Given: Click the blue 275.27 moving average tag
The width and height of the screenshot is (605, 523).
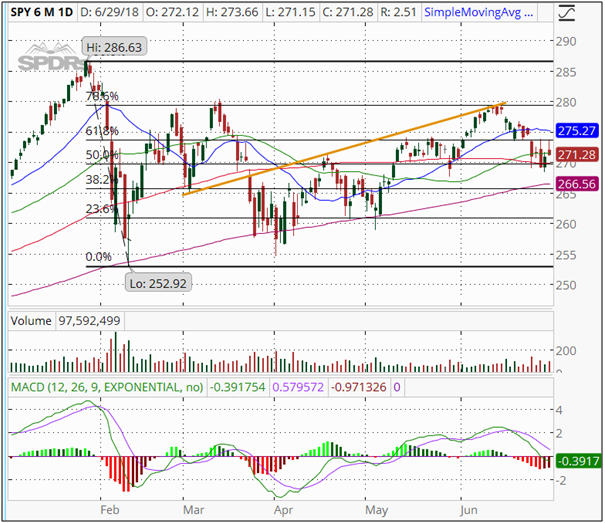Looking at the screenshot, I should pos(577,130).
